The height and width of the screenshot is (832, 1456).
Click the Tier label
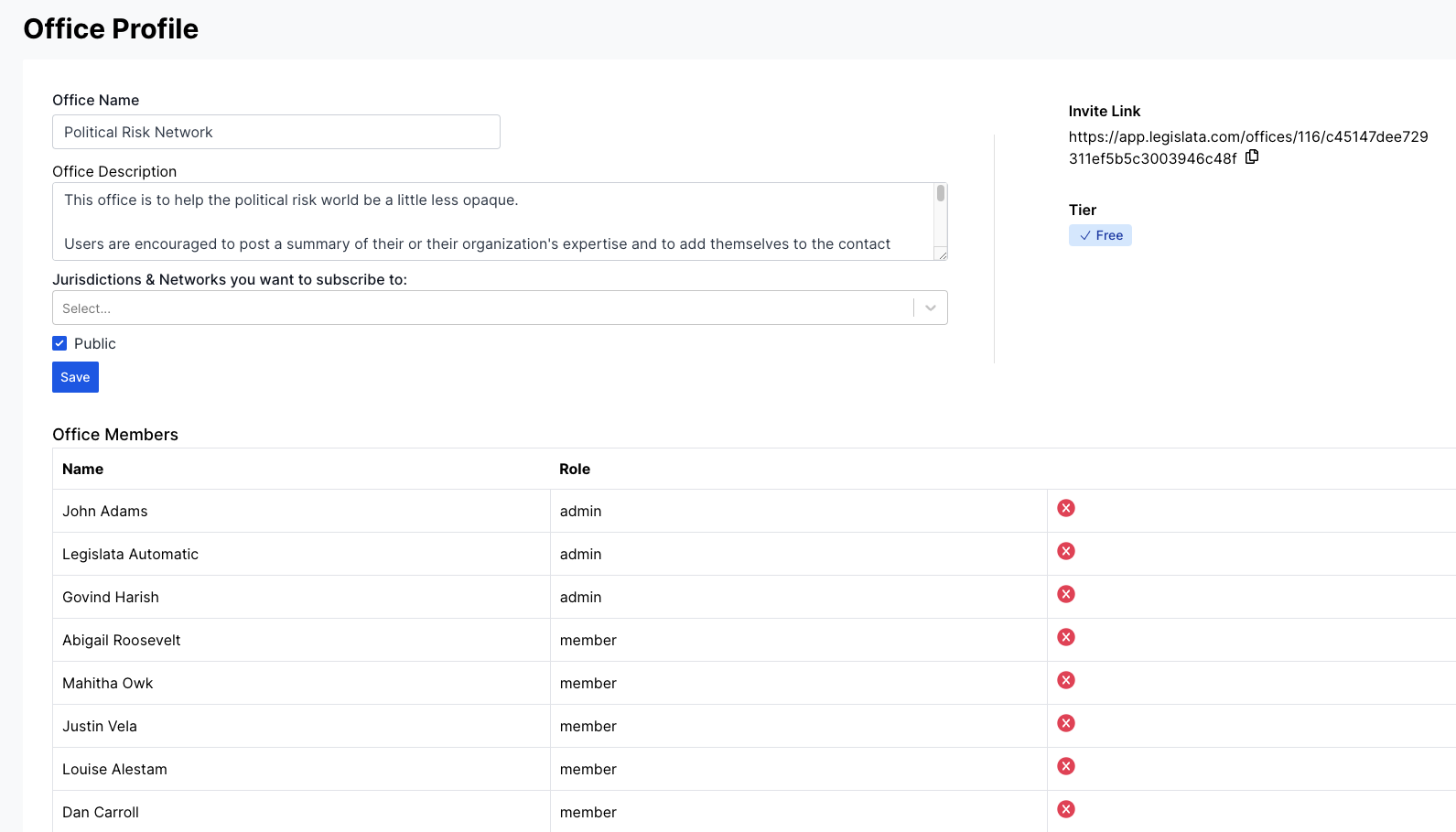click(1083, 210)
